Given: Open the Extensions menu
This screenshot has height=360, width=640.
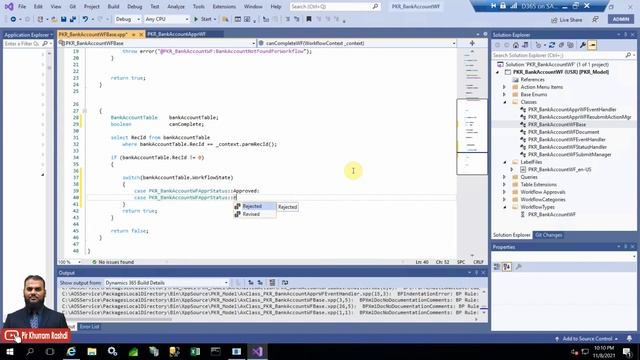Looking at the screenshot, I should (x=224, y=7).
